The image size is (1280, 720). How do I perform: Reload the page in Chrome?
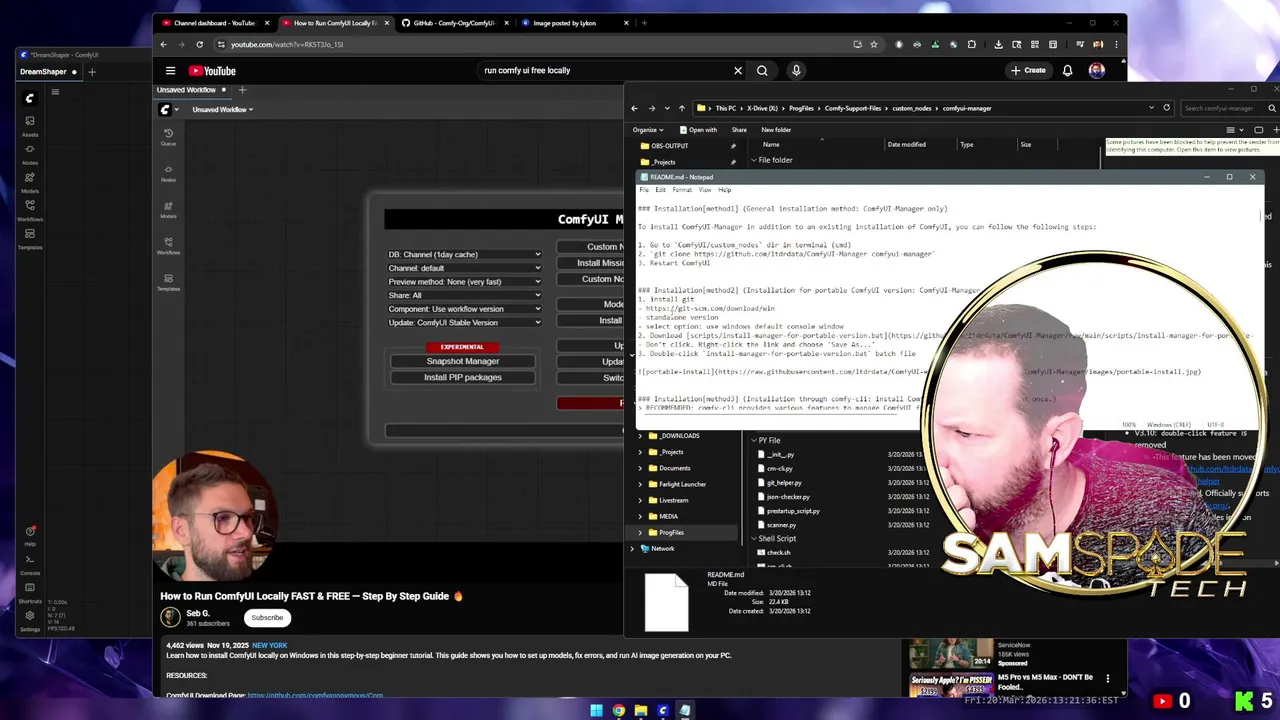tap(199, 44)
